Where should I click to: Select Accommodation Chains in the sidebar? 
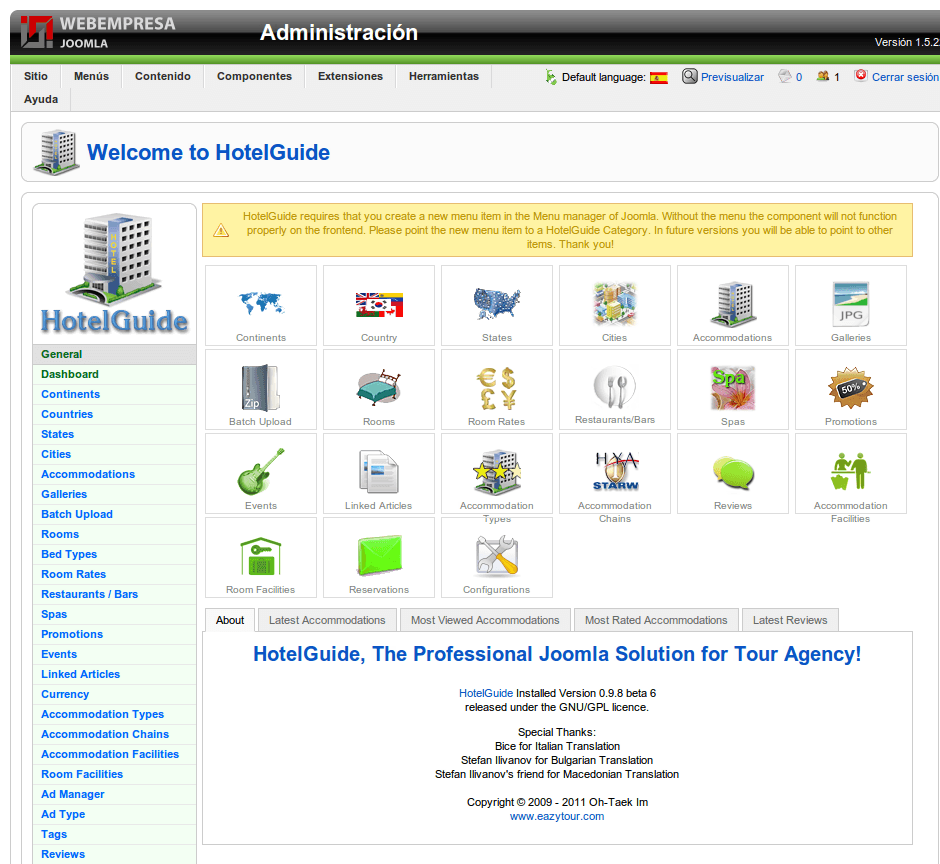point(115,734)
